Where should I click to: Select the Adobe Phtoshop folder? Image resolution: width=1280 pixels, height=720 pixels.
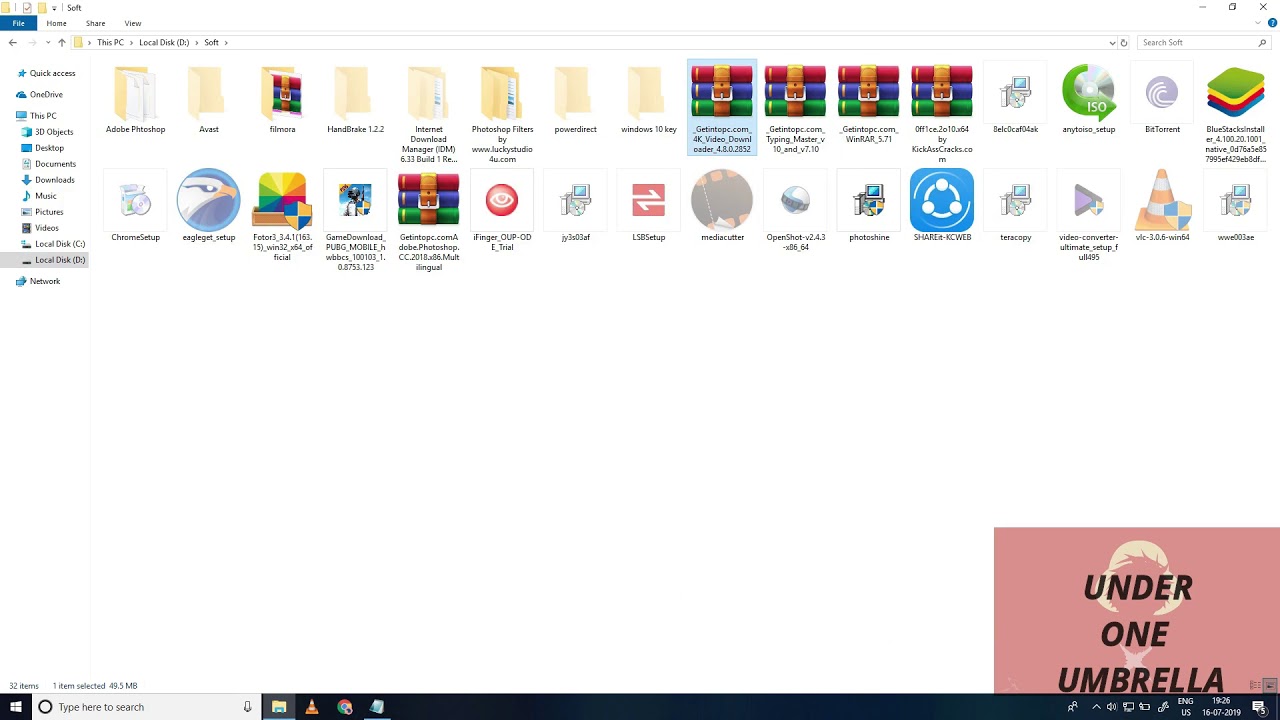click(135, 100)
